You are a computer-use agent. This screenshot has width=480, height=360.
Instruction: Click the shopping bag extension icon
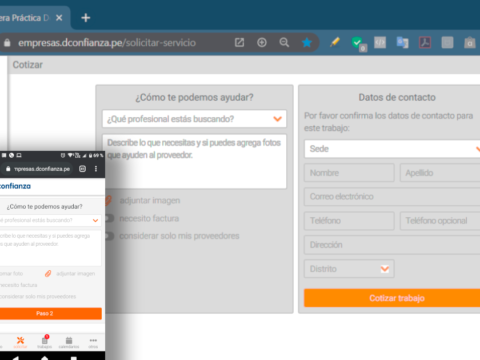(x=470, y=43)
